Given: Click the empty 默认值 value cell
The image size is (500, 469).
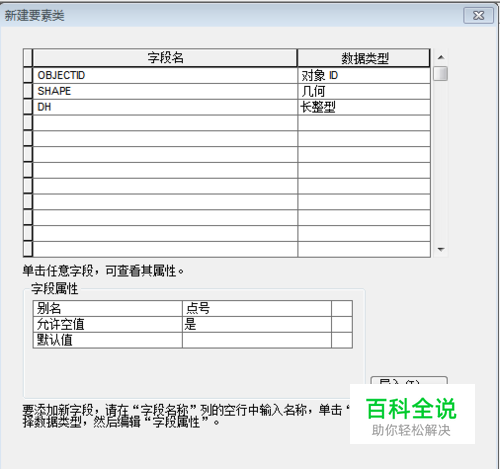Looking at the screenshot, I should (257, 340).
